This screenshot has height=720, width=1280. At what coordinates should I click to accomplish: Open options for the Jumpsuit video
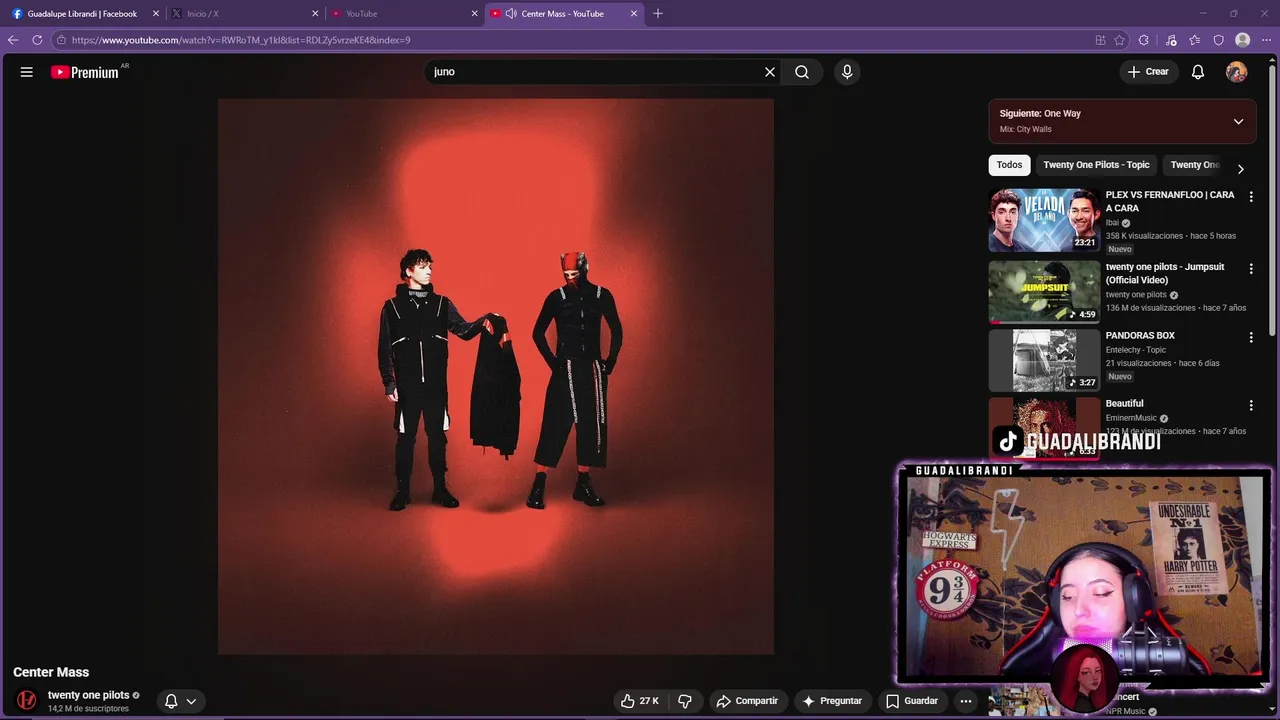click(x=1251, y=269)
